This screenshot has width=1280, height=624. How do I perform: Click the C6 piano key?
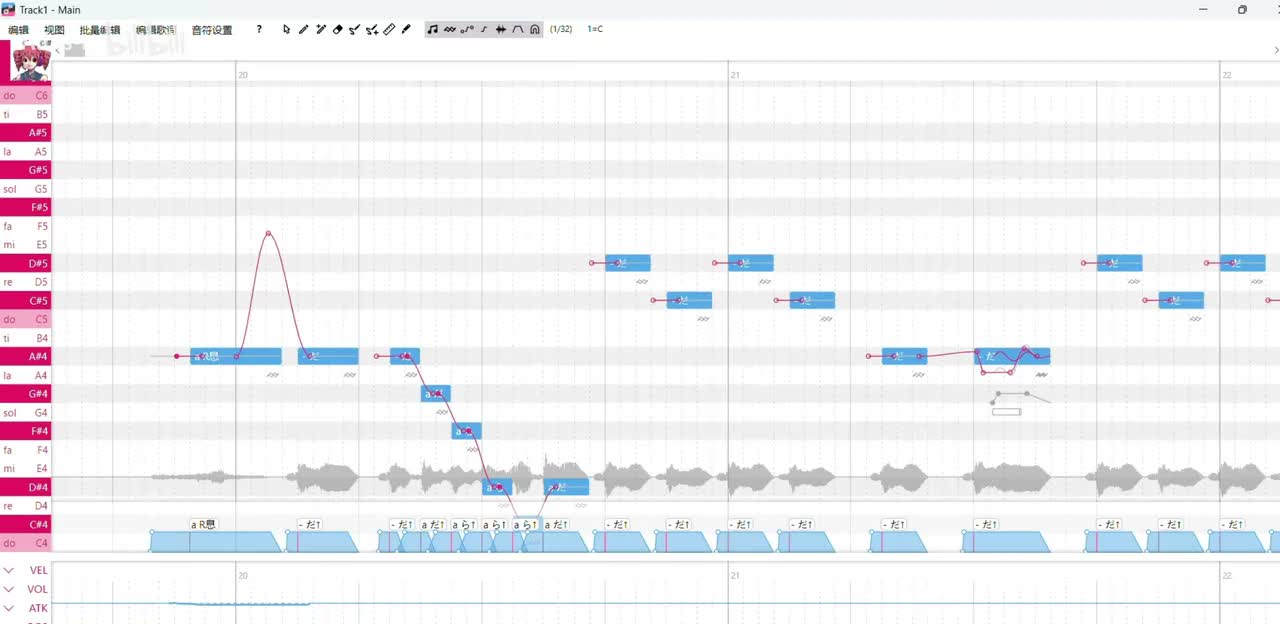[x=26, y=96]
